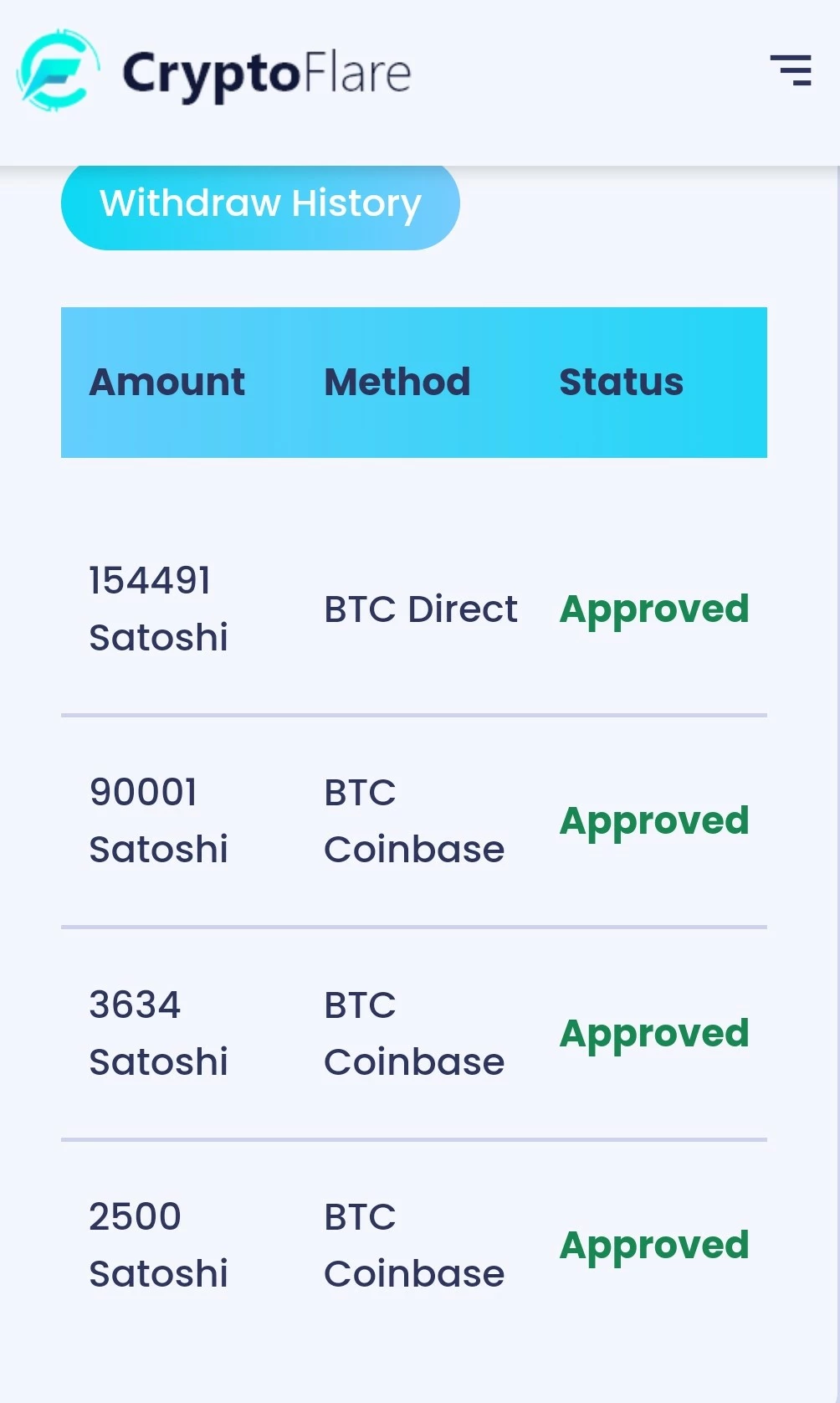Click BTC Coinbase method for 90001 Satoshi

coord(414,820)
